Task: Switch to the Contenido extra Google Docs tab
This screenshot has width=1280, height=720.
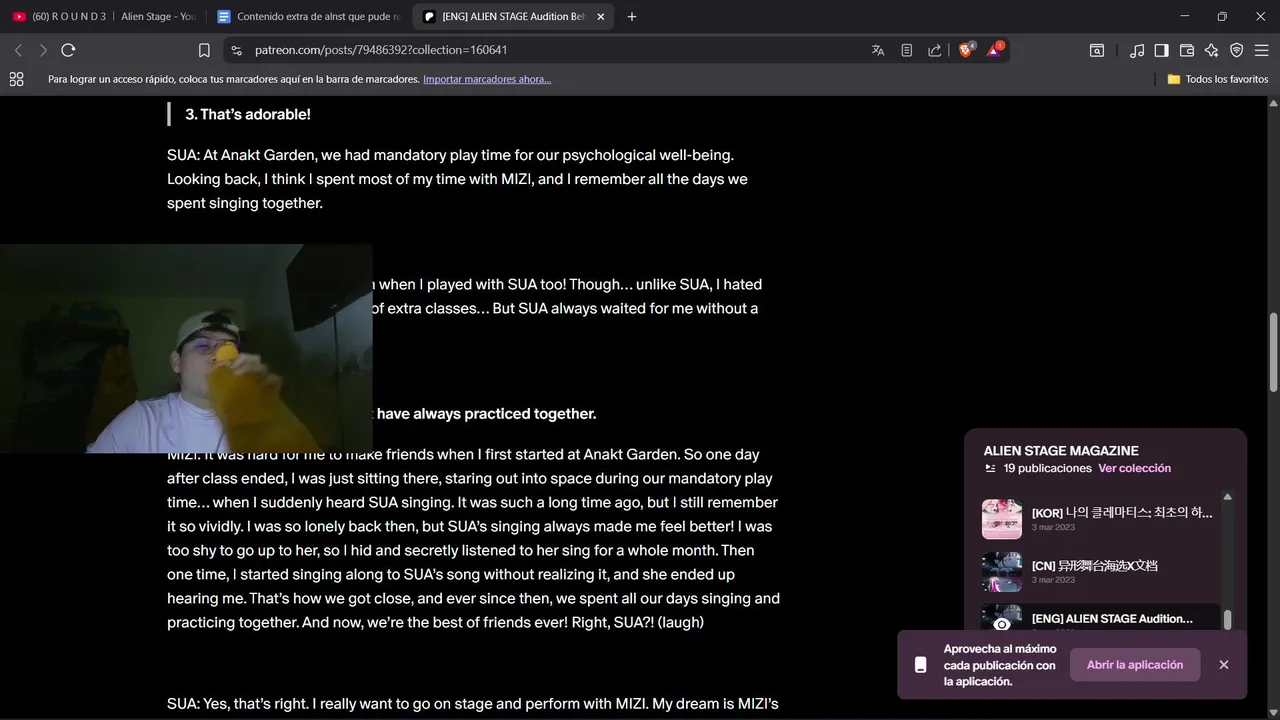Action: click(x=308, y=16)
